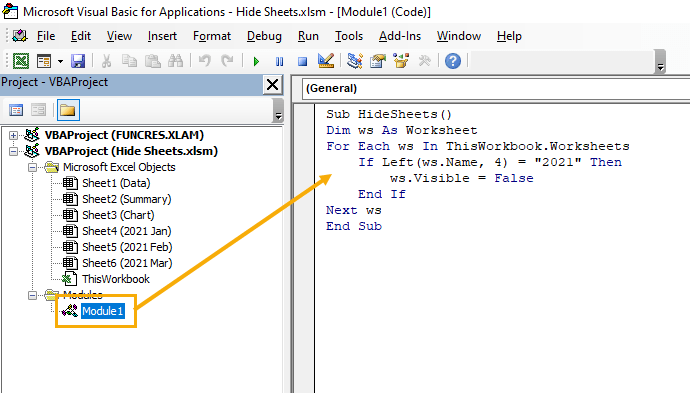Image resolution: width=690 pixels, height=393 pixels.
Task: Open the Edit menu
Action: (81, 36)
